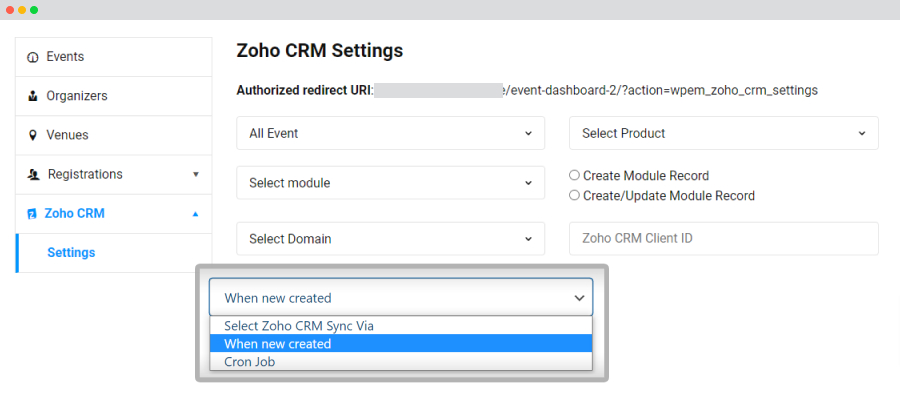Choose the Cron Job option
Viewport: 900px width, 420px height.
coord(250,362)
